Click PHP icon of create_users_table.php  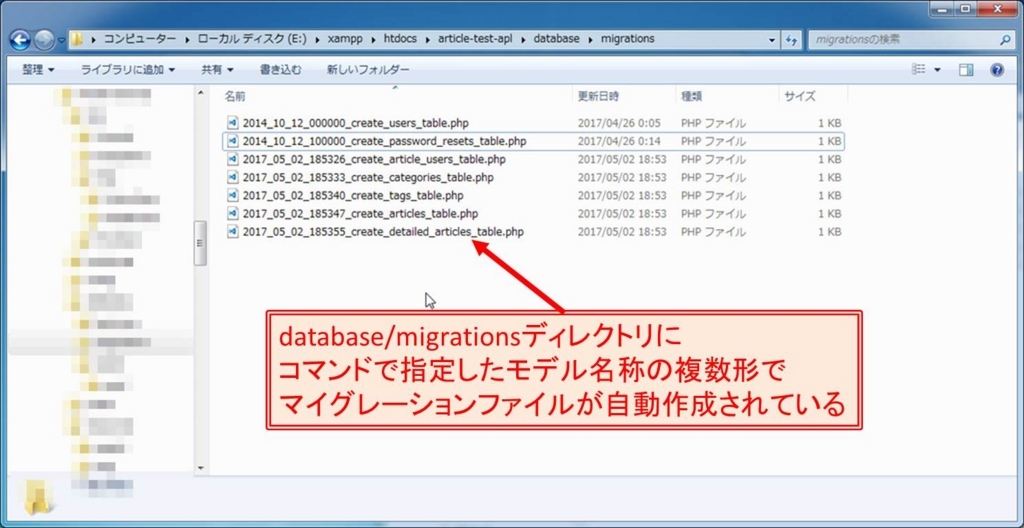click(x=232, y=123)
